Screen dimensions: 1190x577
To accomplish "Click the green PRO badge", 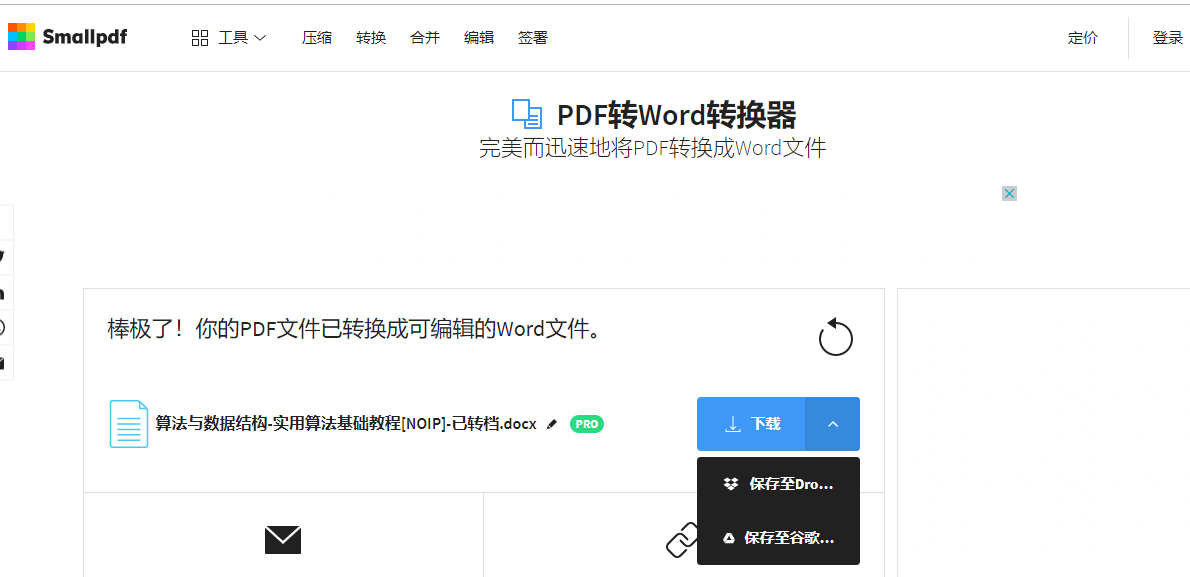I will 587,424.
